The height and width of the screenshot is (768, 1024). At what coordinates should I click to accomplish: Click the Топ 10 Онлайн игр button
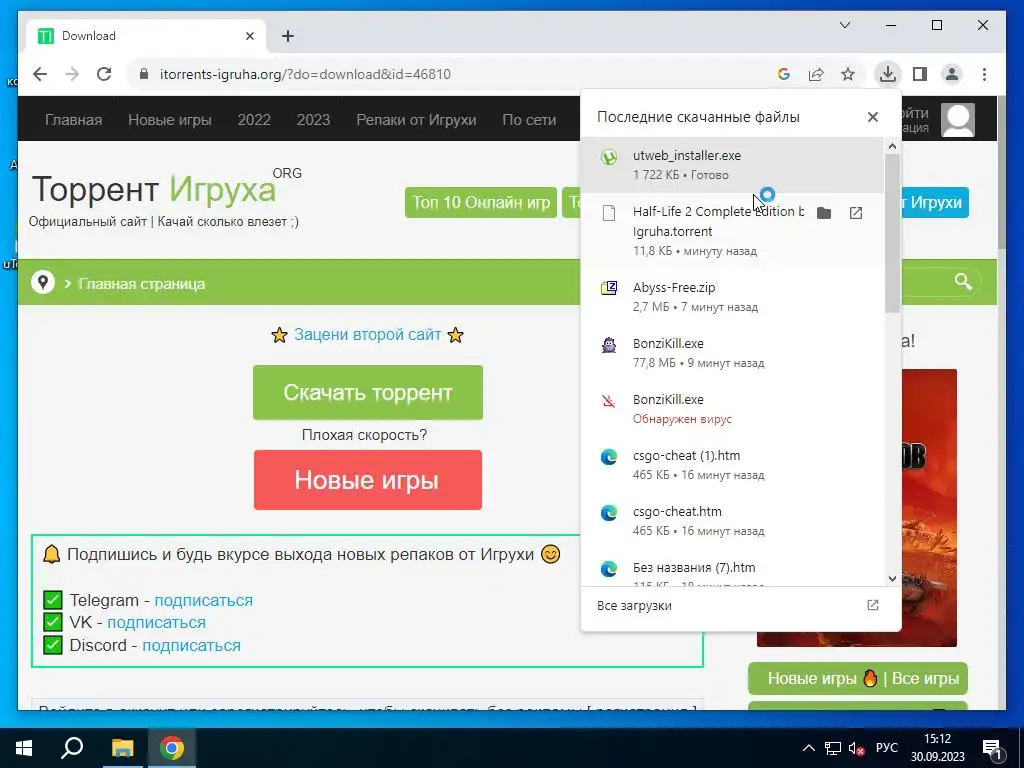481,202
